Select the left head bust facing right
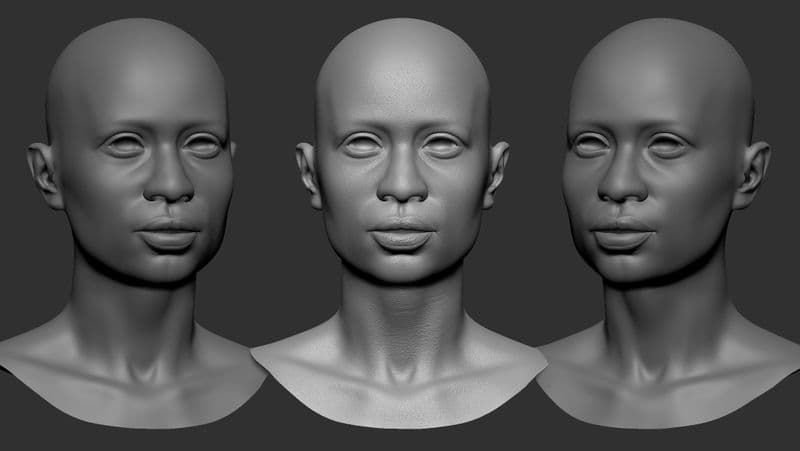Image resolution: width=800 pixels, height=451 pixels. tap(134, 223)
